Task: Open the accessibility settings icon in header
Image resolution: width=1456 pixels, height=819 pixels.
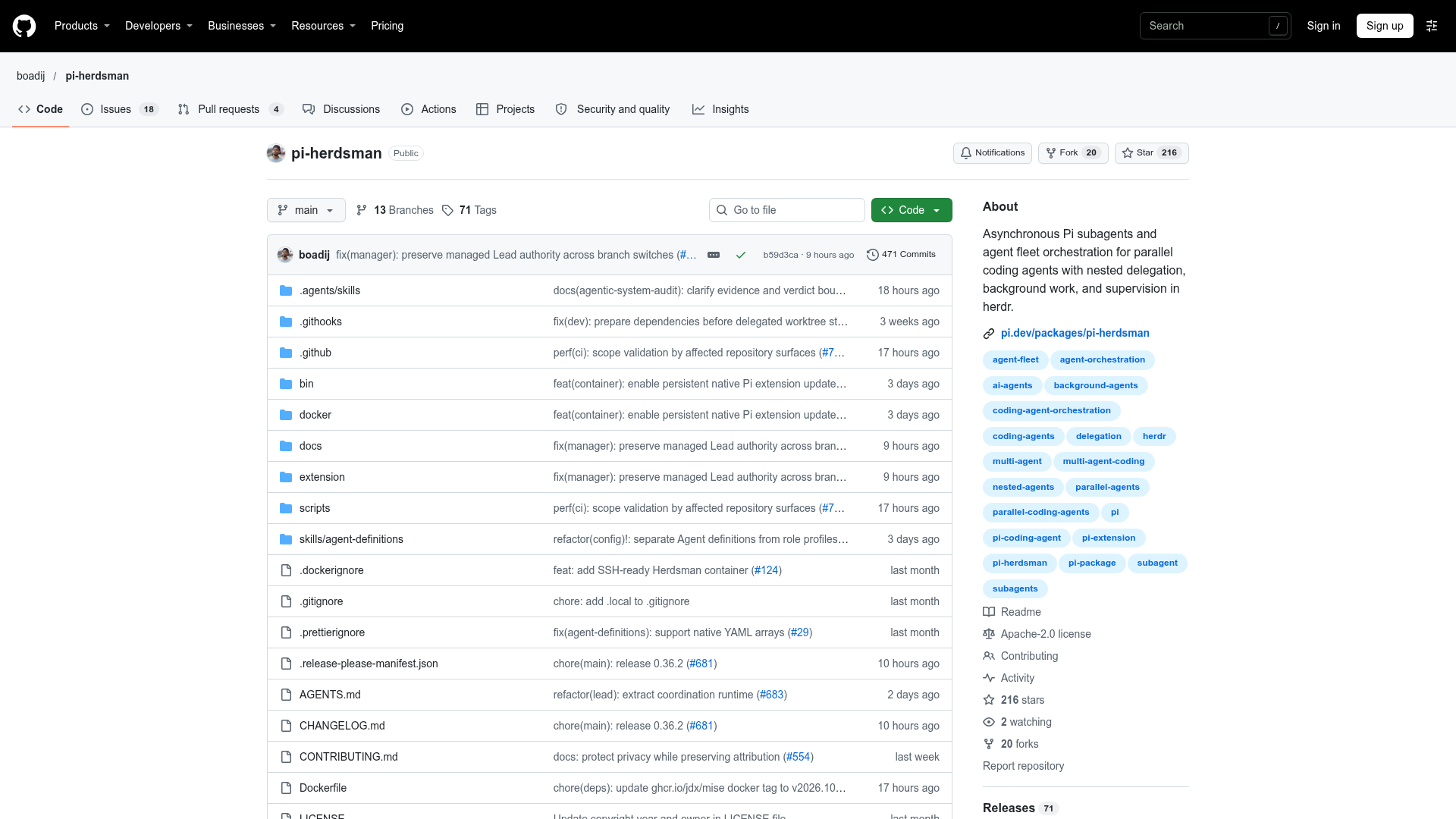Action: pyautogui.click(x=1432, y=26)
